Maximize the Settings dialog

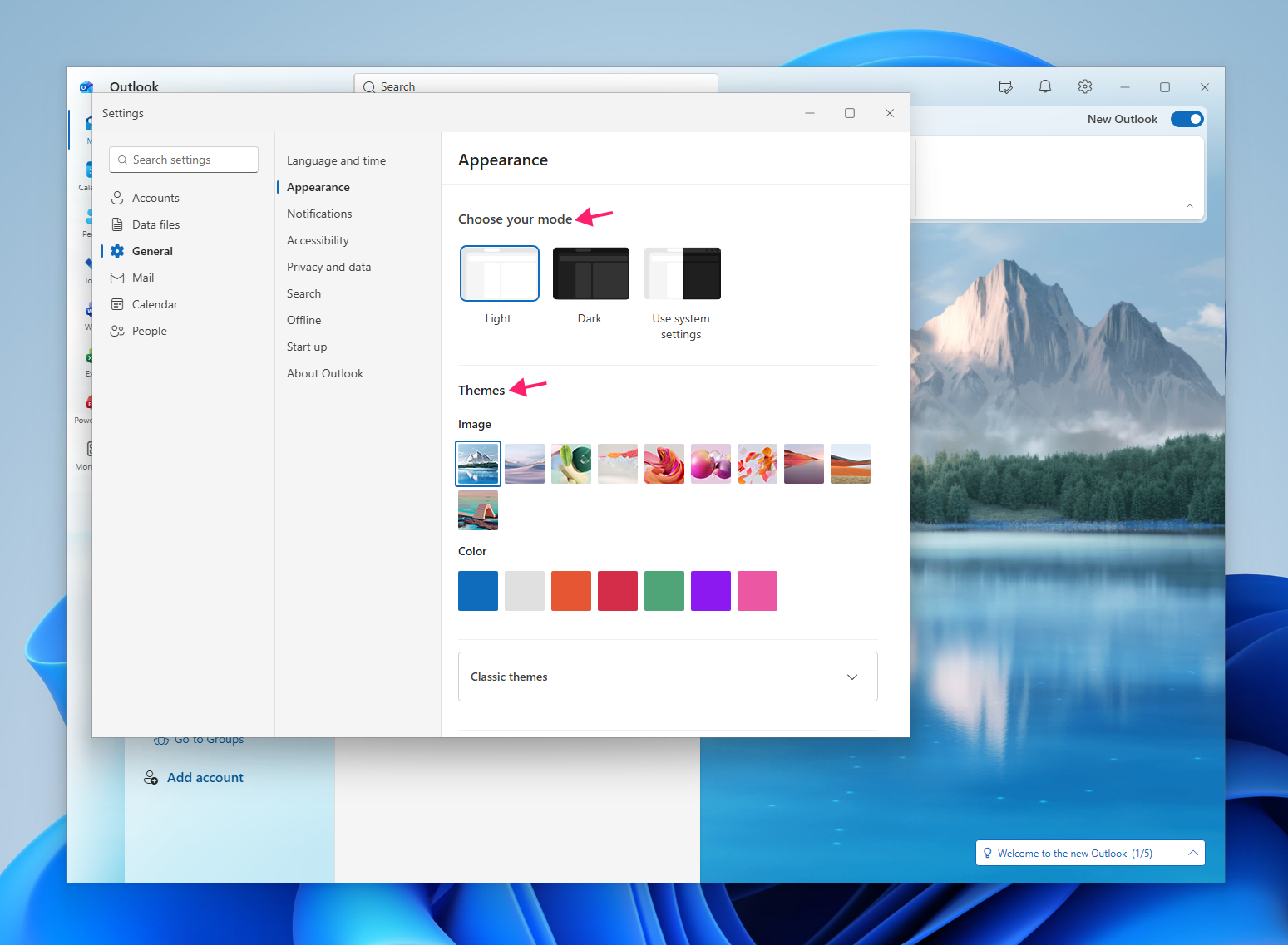point(850,113)
